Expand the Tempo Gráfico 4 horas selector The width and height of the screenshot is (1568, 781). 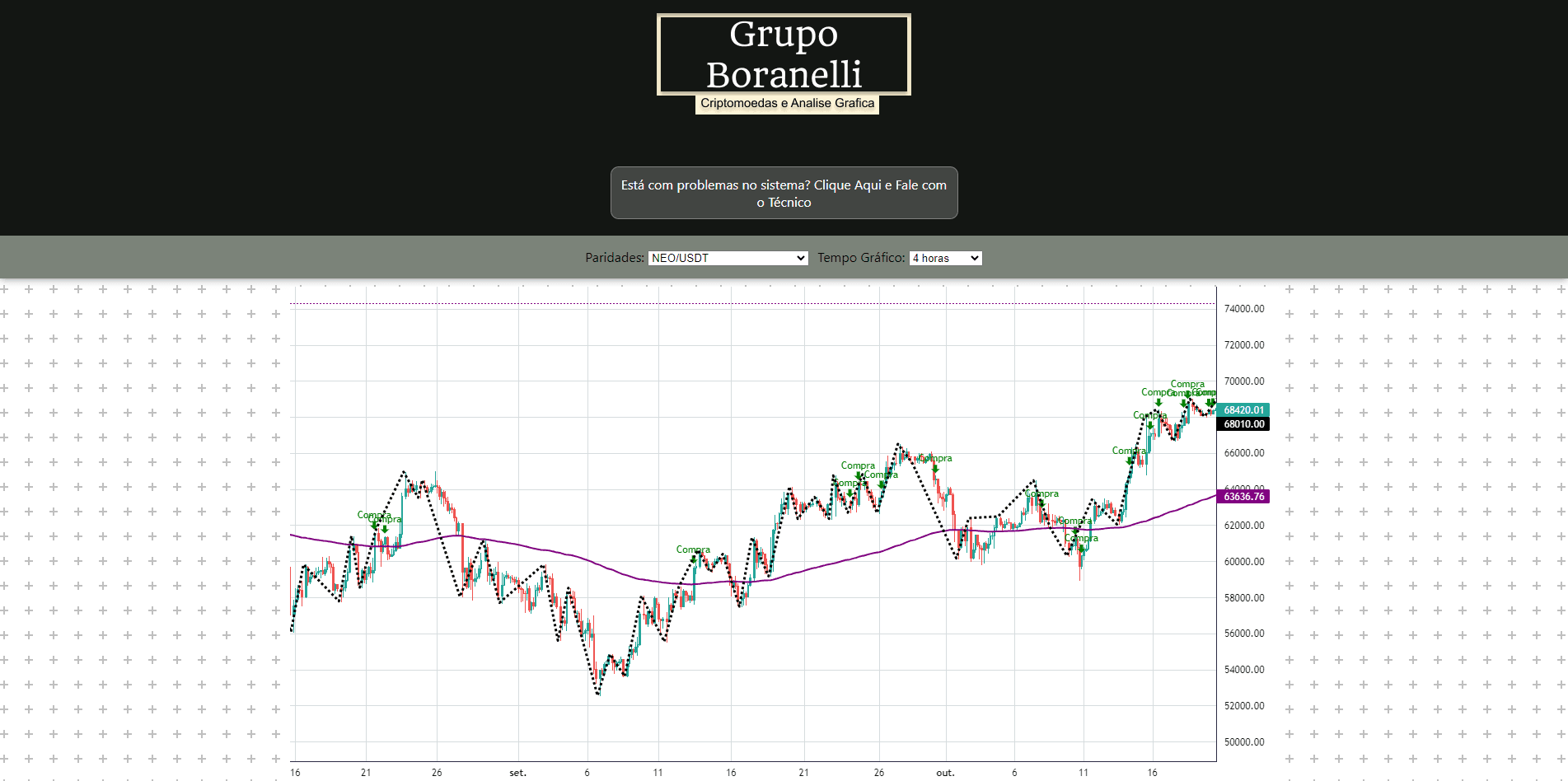coord(945,258)
